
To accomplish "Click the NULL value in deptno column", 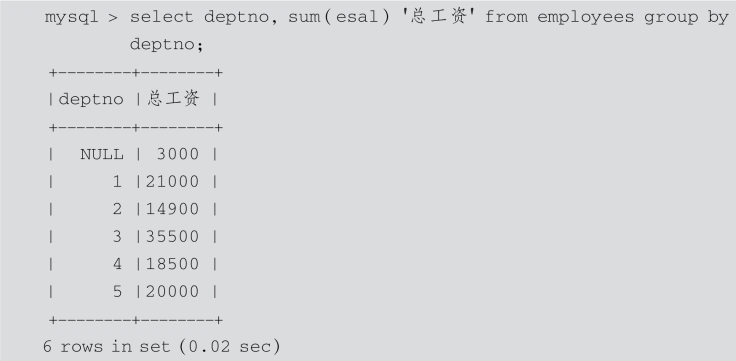I will (x=102, y=154).
